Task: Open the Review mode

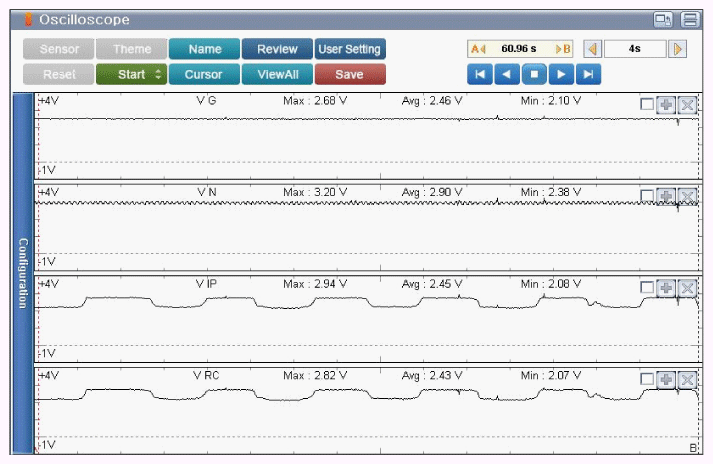Action: pyautogui.click(x=277, y=49)
